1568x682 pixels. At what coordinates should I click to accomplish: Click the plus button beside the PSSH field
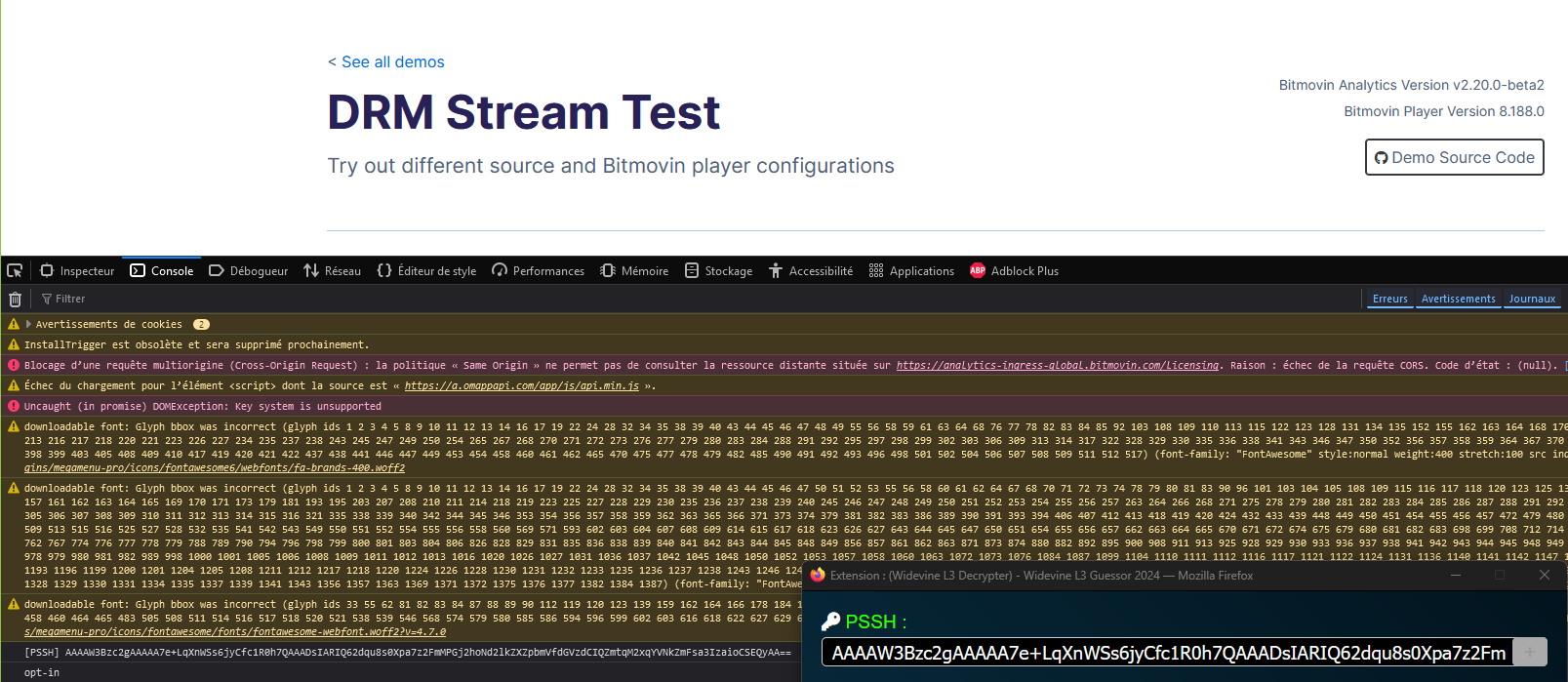1529,652
